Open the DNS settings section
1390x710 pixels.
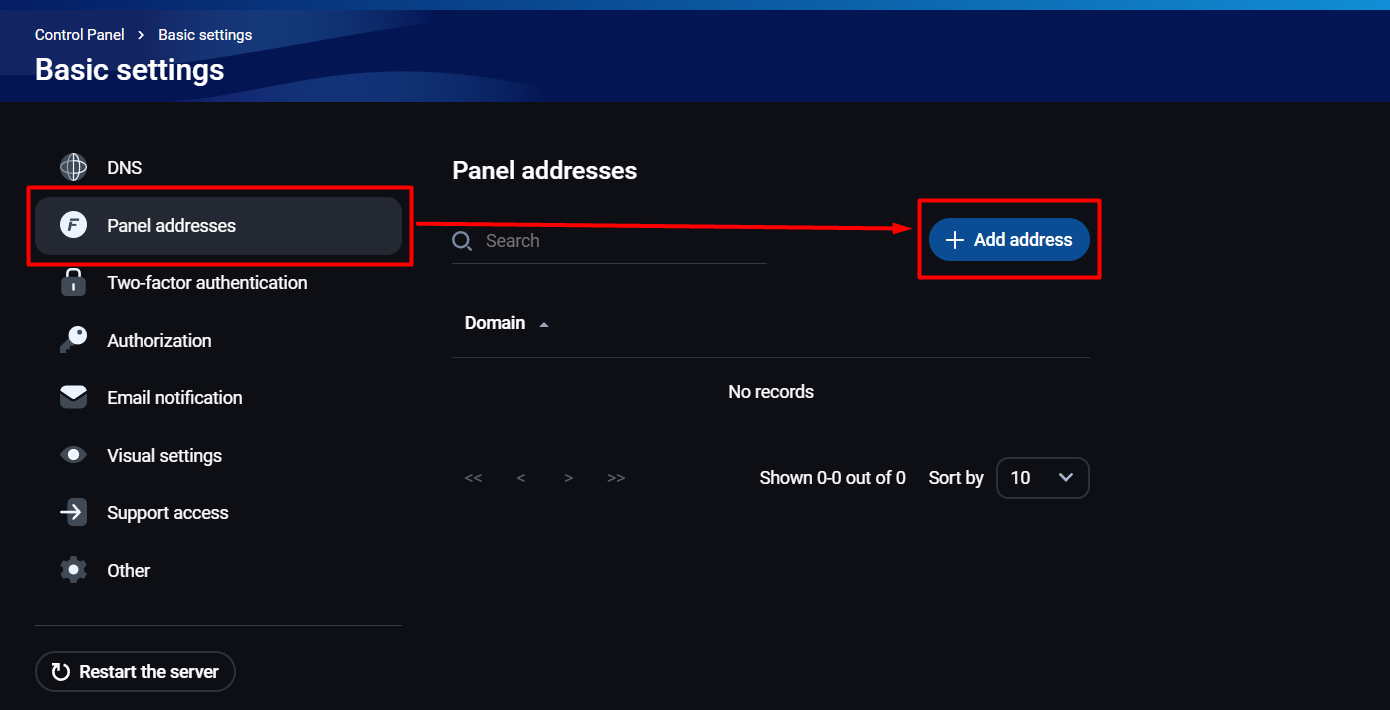click(218, 167)
